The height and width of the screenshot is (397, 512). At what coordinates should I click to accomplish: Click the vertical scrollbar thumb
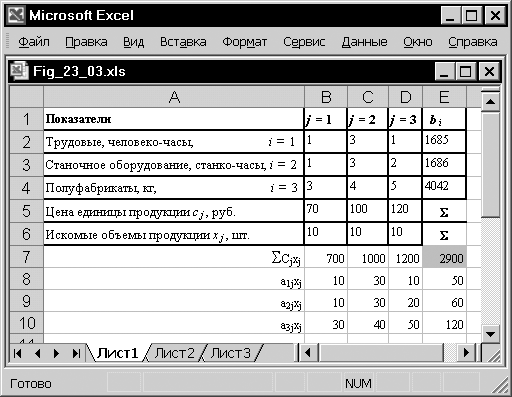click(x=490, y=165)
